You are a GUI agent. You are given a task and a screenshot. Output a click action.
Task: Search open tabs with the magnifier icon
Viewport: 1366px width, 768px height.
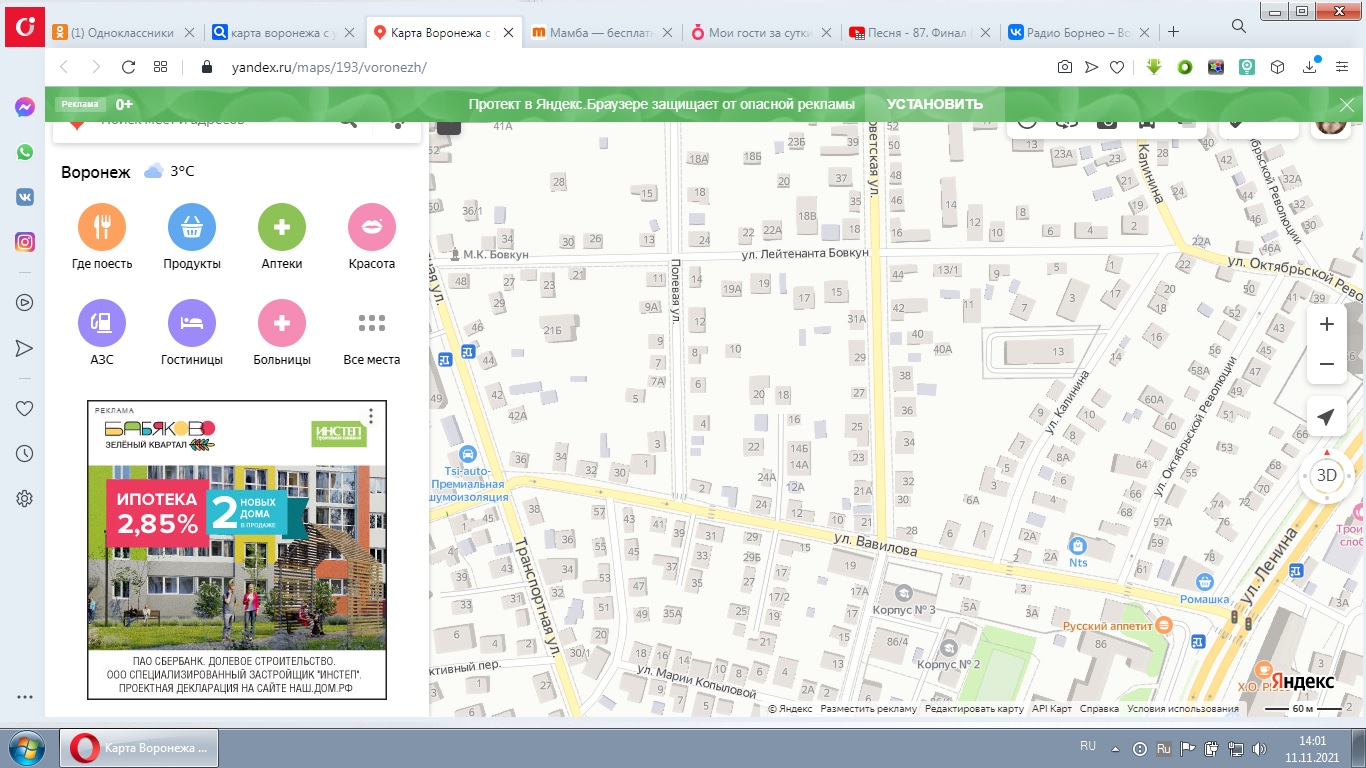click(x=1239, y=26)
